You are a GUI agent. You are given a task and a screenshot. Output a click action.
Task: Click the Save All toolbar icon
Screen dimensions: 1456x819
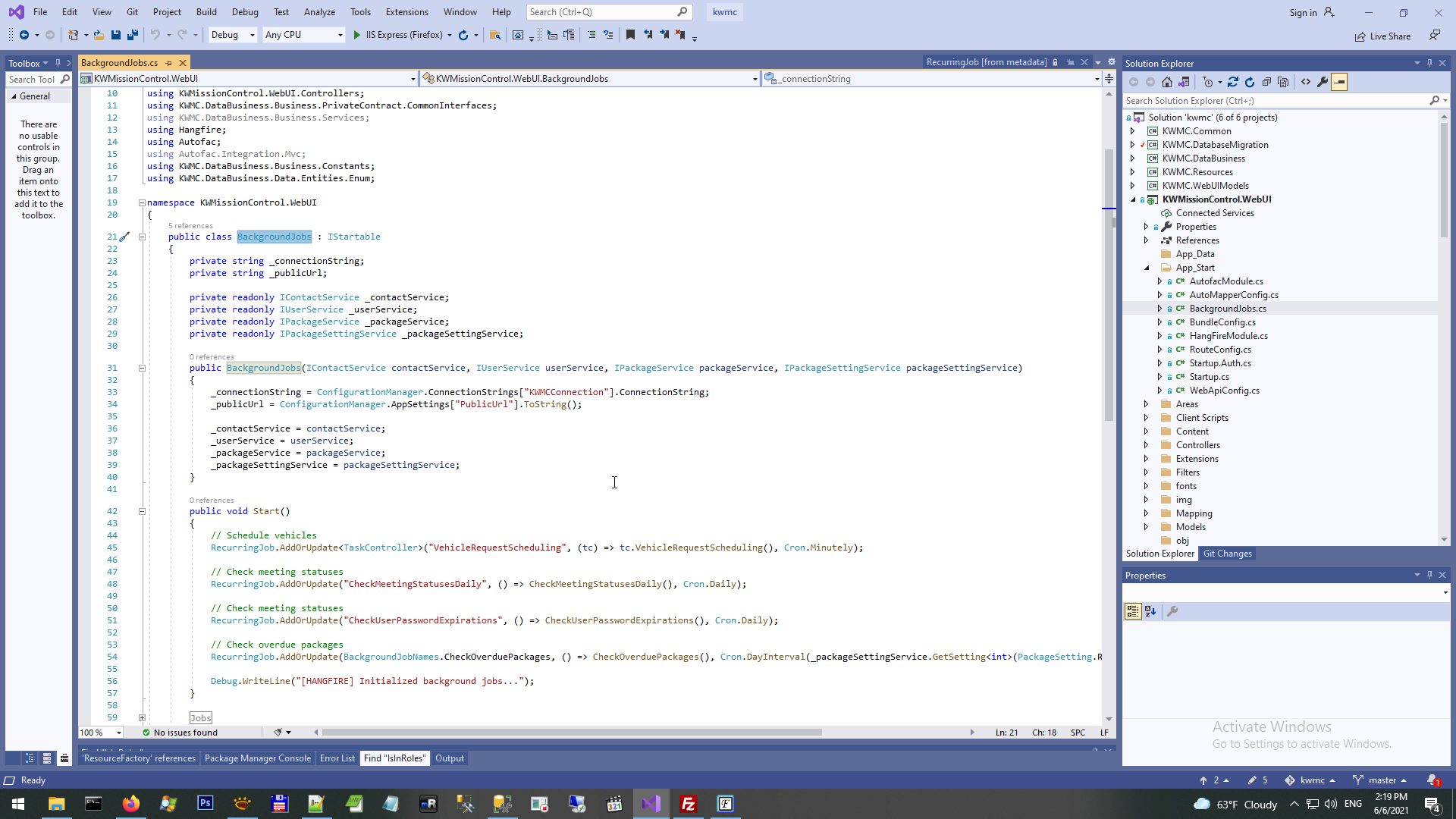133,35
